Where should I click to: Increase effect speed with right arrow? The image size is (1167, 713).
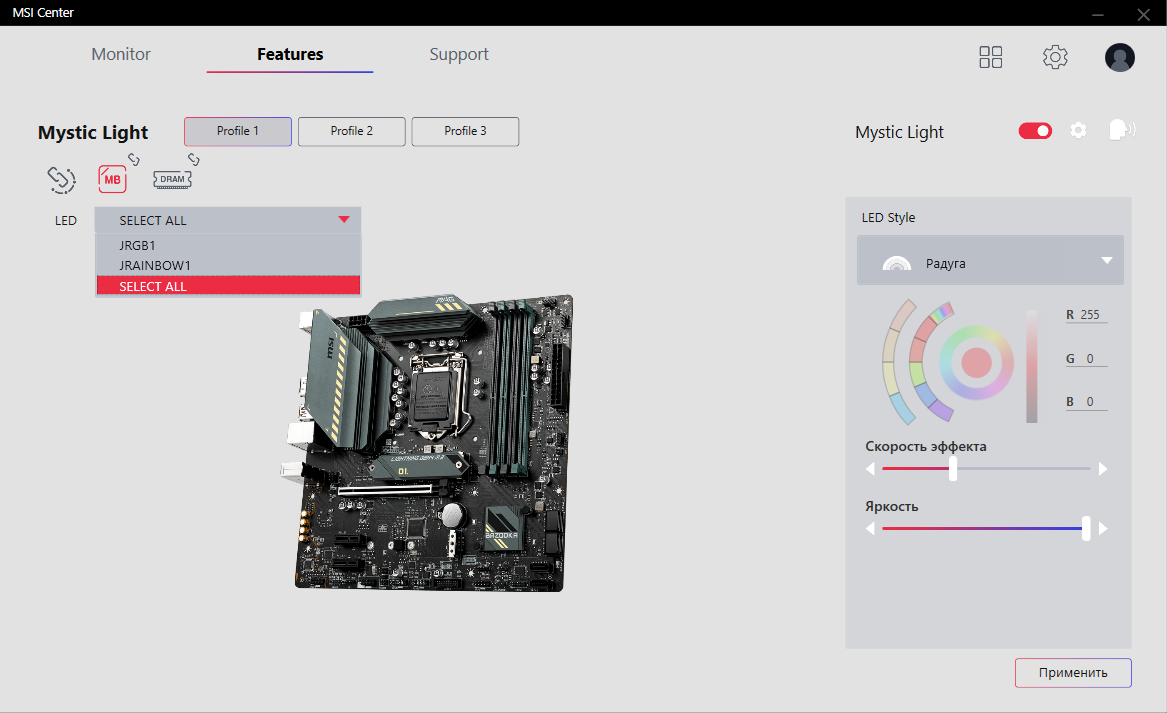(1103, 469)
